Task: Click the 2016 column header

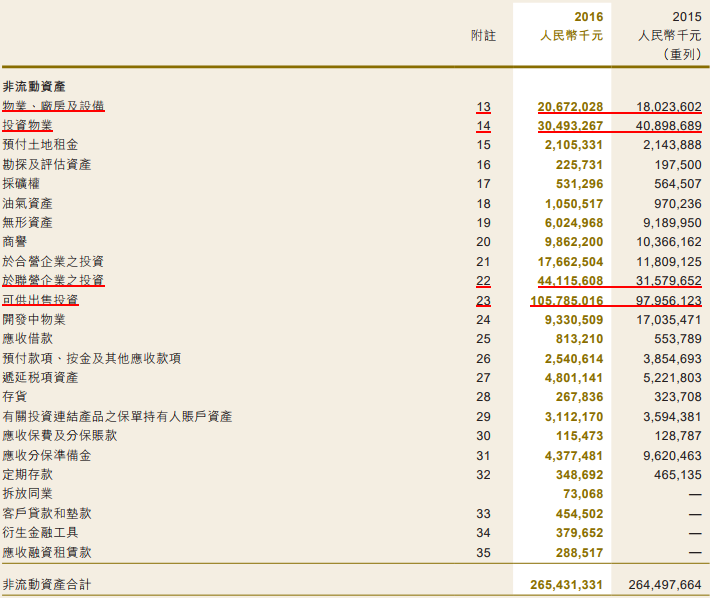Action: pyautogui.click(x=589, y=17)
